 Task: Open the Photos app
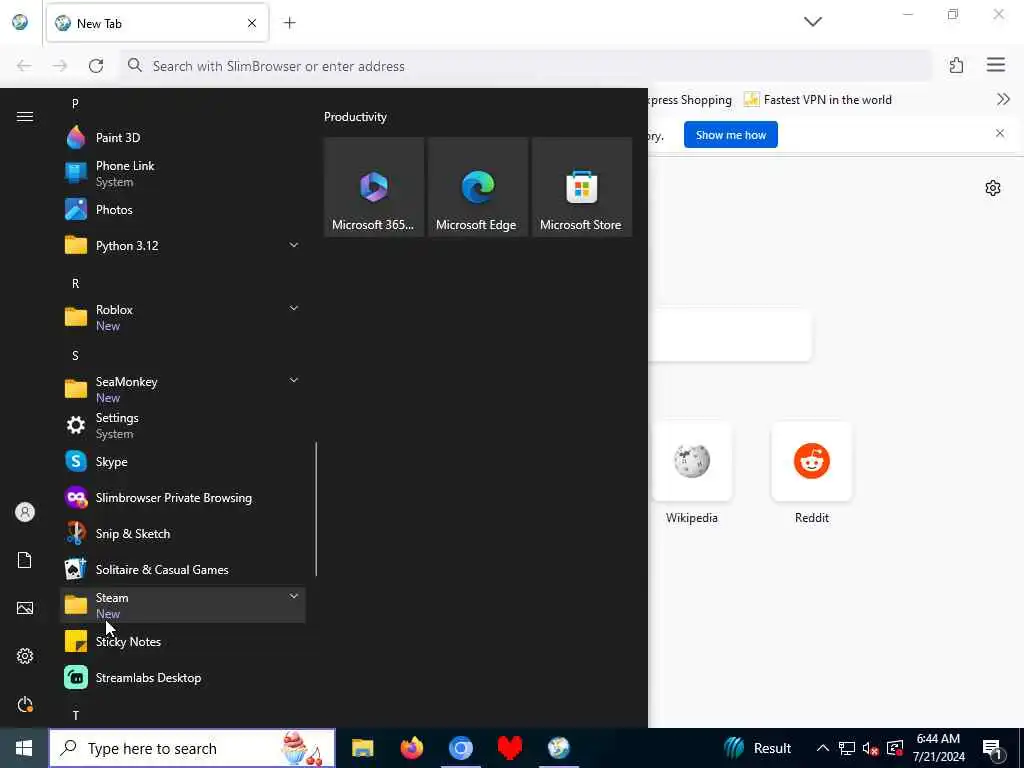click(183, 210)
